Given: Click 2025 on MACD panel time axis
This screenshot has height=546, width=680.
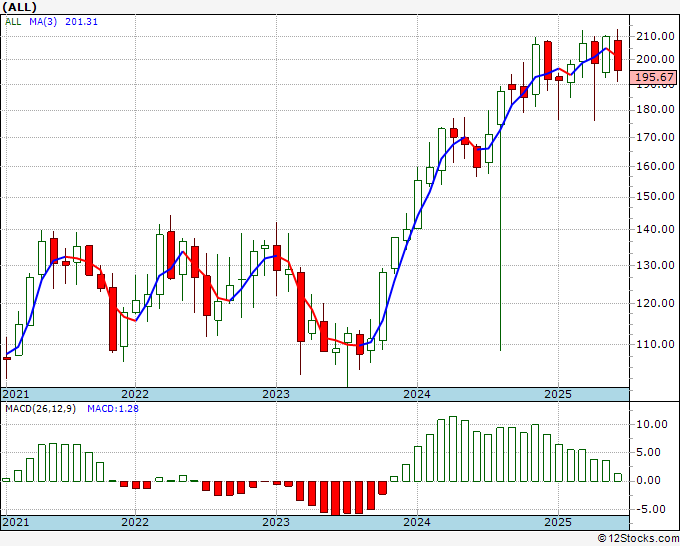Looking at the screenshot, I should tap(558, 522).
